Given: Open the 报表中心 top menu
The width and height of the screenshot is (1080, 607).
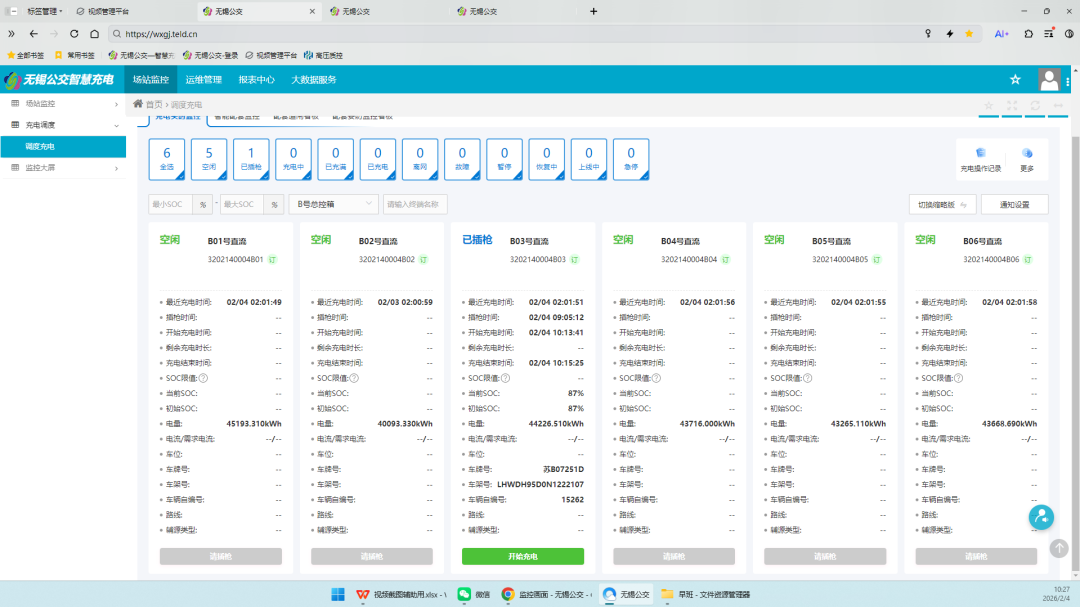Looking at the screenshot, I should [x=256, y=80].
